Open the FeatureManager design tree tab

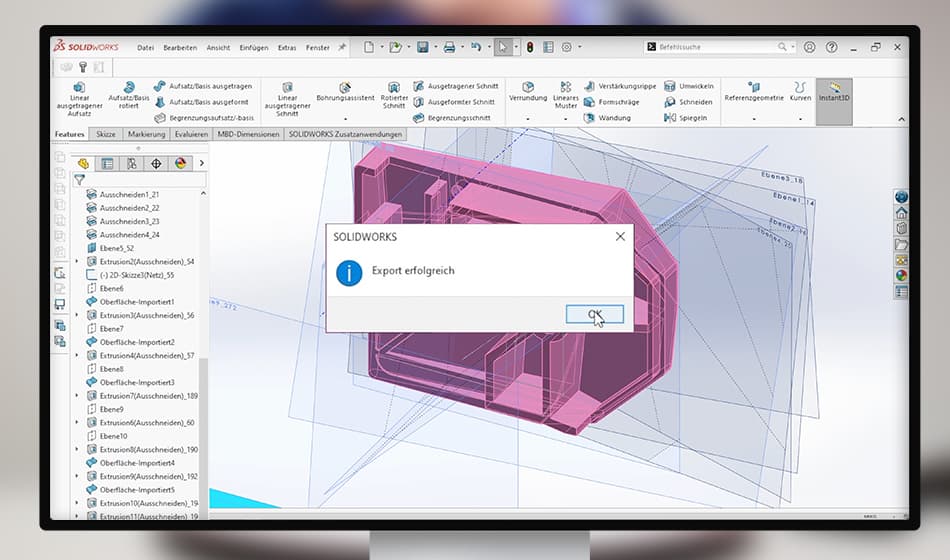pyautogui.click(x=84, y=164)
